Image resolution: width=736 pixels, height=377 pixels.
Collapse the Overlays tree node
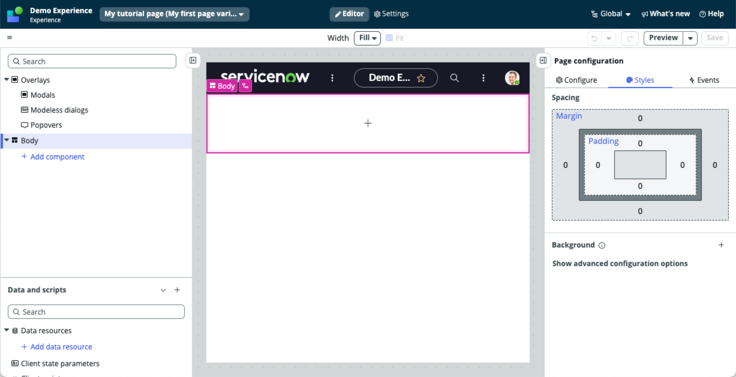pos(7,80)
